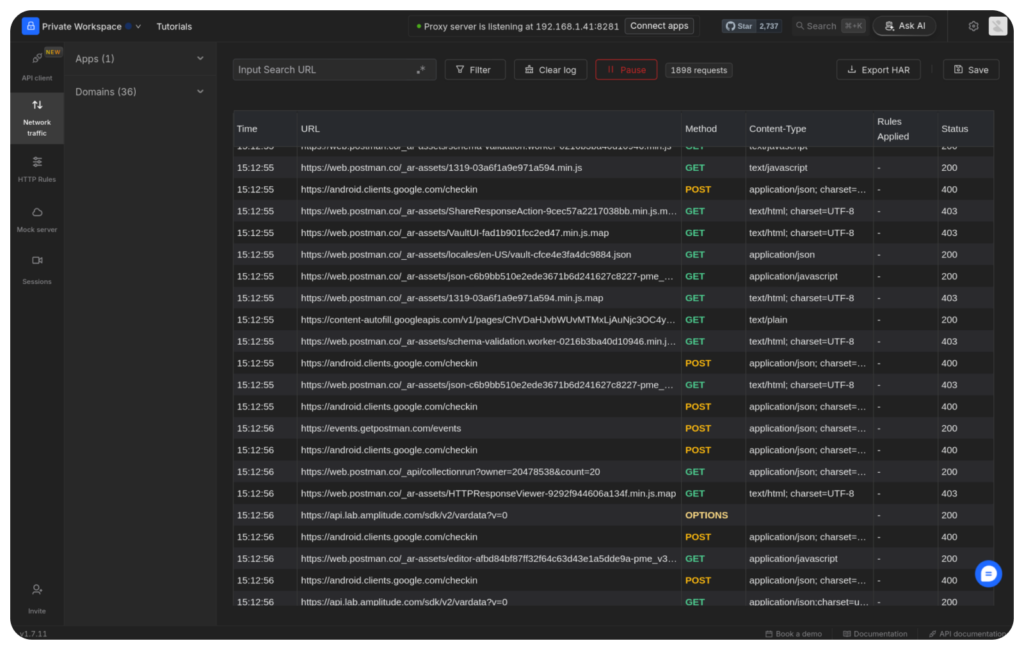Click the Save button

point(971,70)
